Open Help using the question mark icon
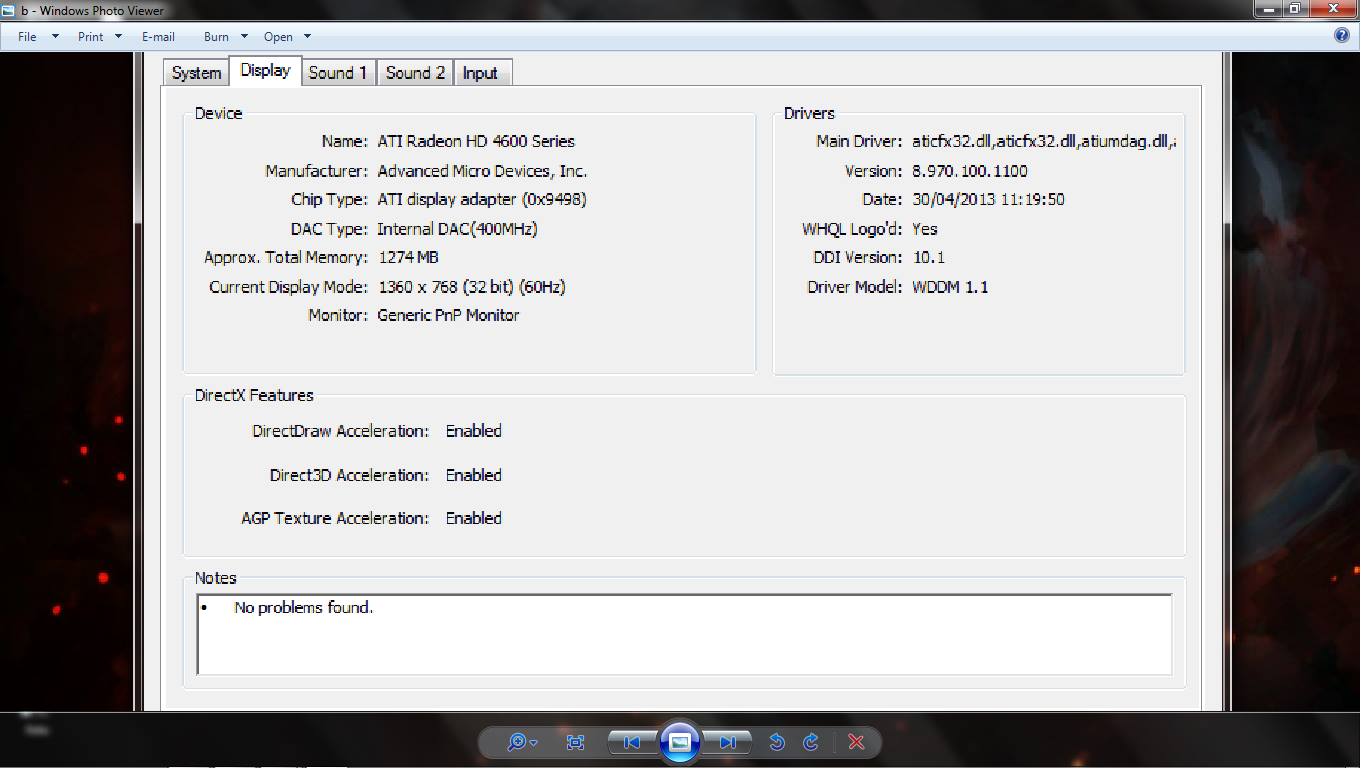The height and width of the screenshot is (768, 1364). (1341, 36)
